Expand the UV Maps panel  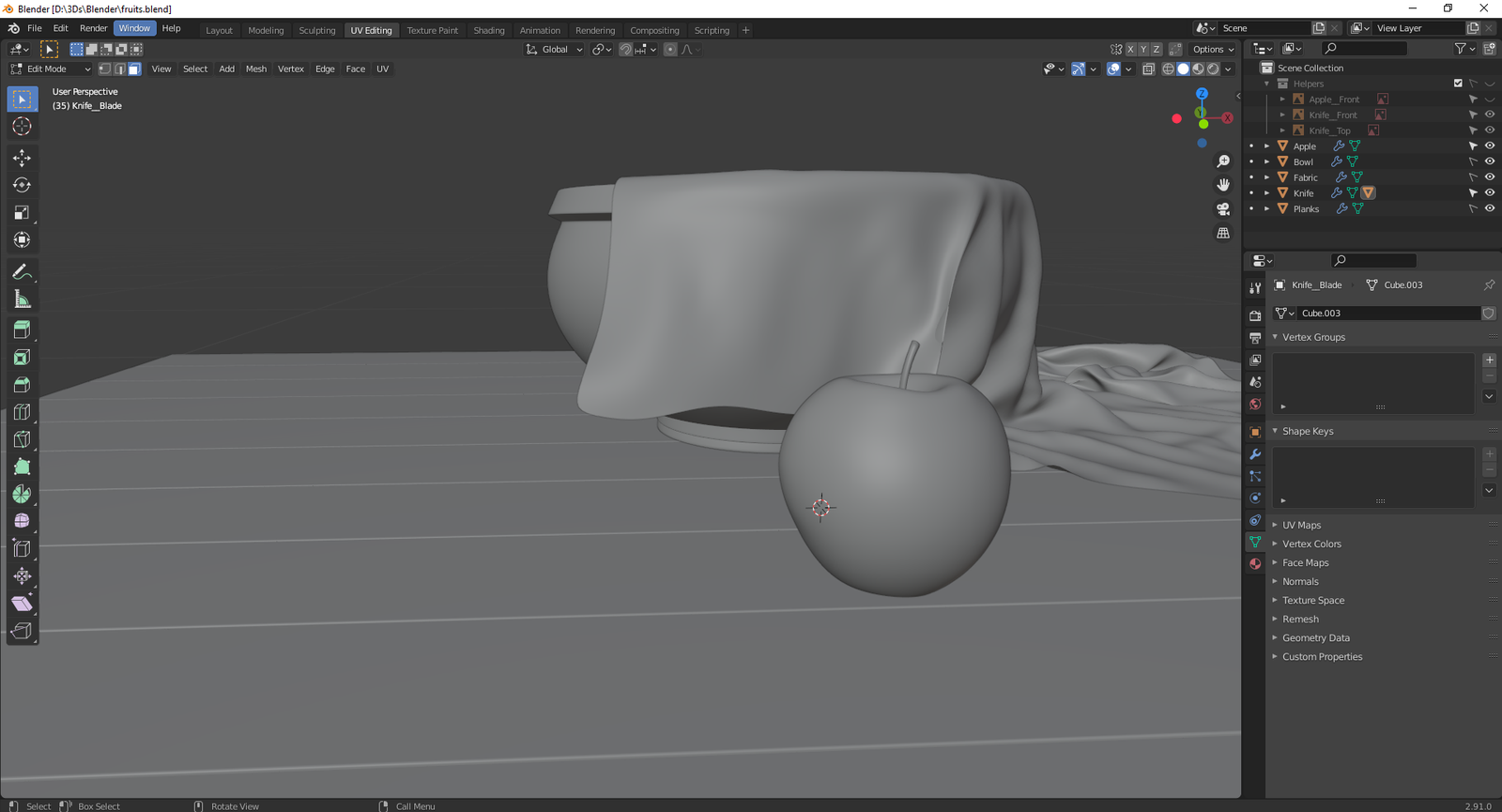[x=1301, y=526]
